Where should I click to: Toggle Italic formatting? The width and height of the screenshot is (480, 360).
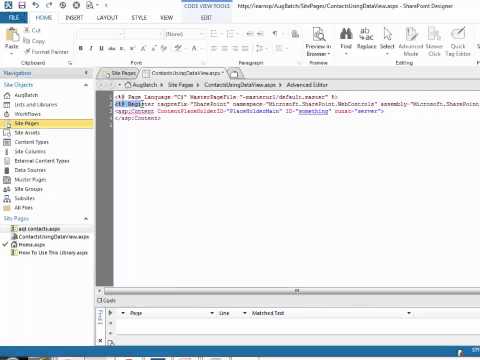(x=91, y=49)
